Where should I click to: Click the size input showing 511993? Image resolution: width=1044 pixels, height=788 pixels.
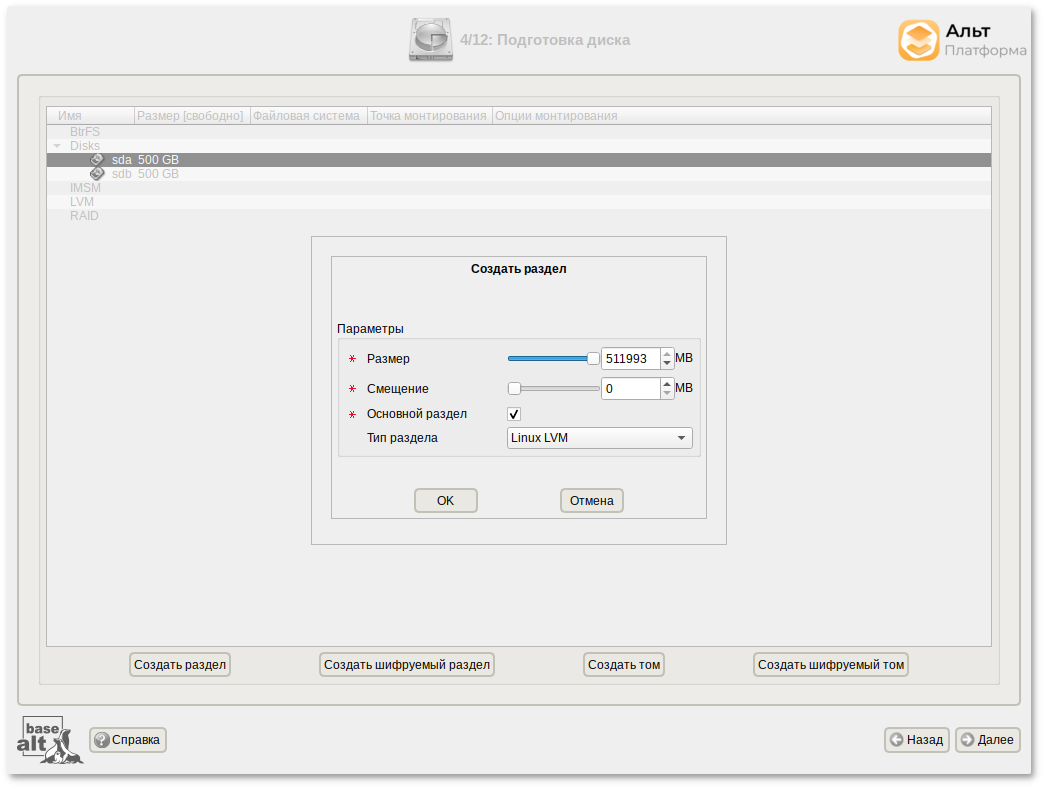tap(629, 358)
